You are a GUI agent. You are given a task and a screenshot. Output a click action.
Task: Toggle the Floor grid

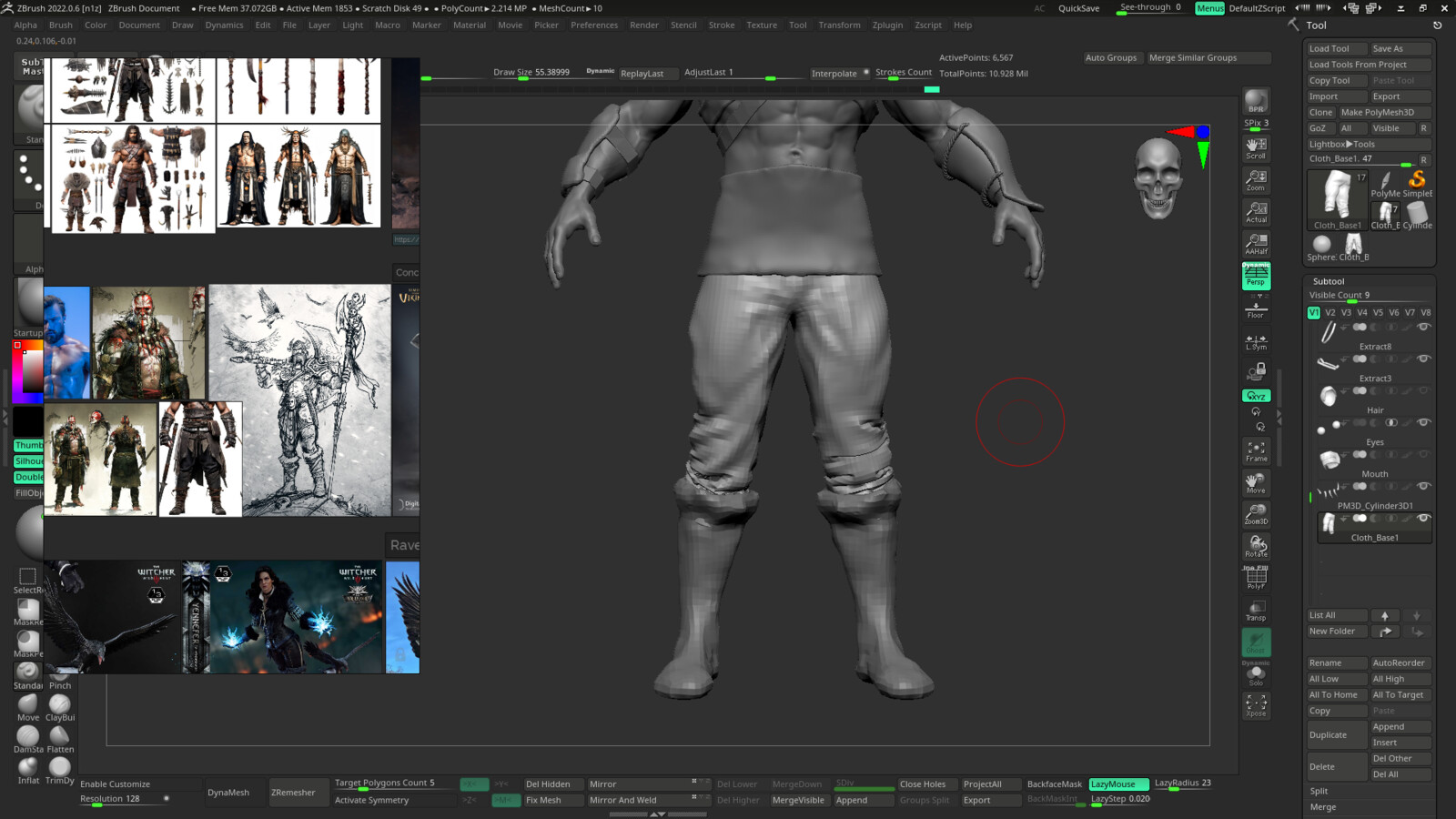pyautogui.click(x=1256, y=308)
